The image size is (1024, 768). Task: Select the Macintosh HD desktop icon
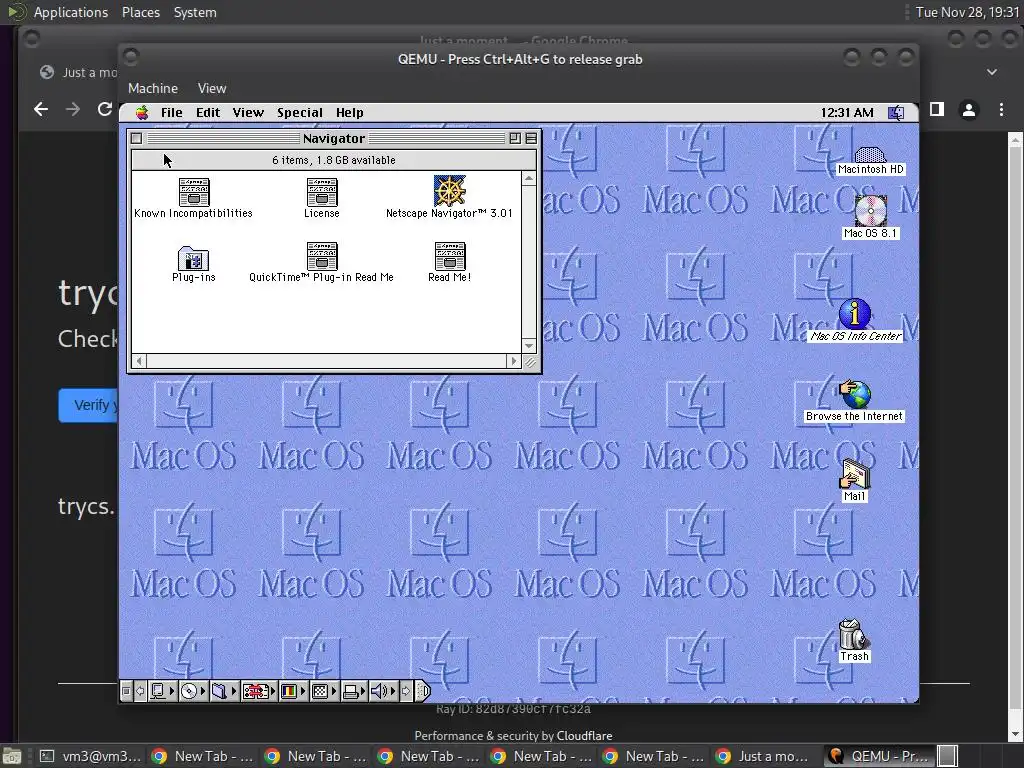[x=871, y=155]
